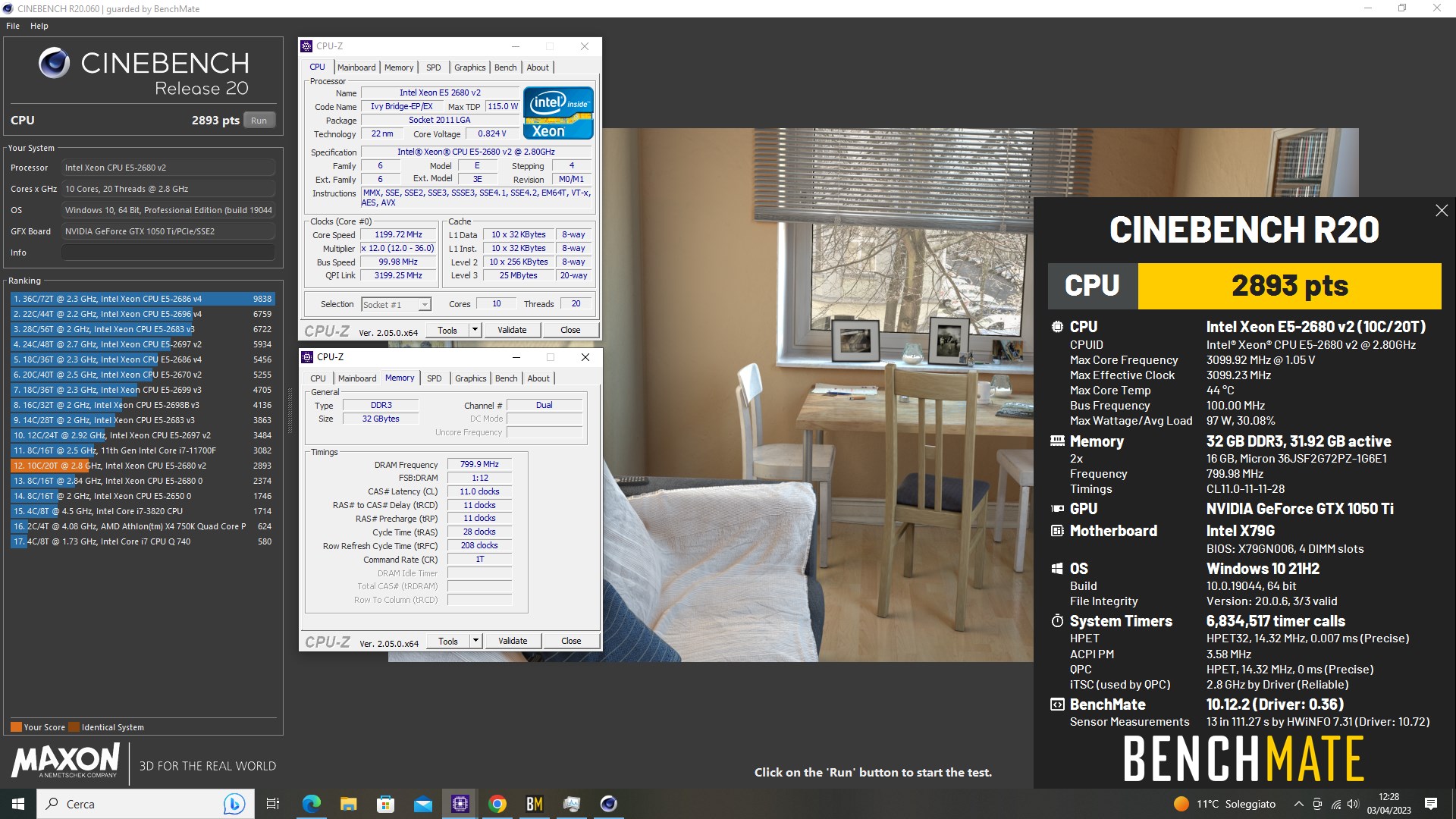Screen dimensions: 1456x819
Task: Open Graphics tab in upper CPU-Z window
Action: pyautogui.click(x=470, y=67)
